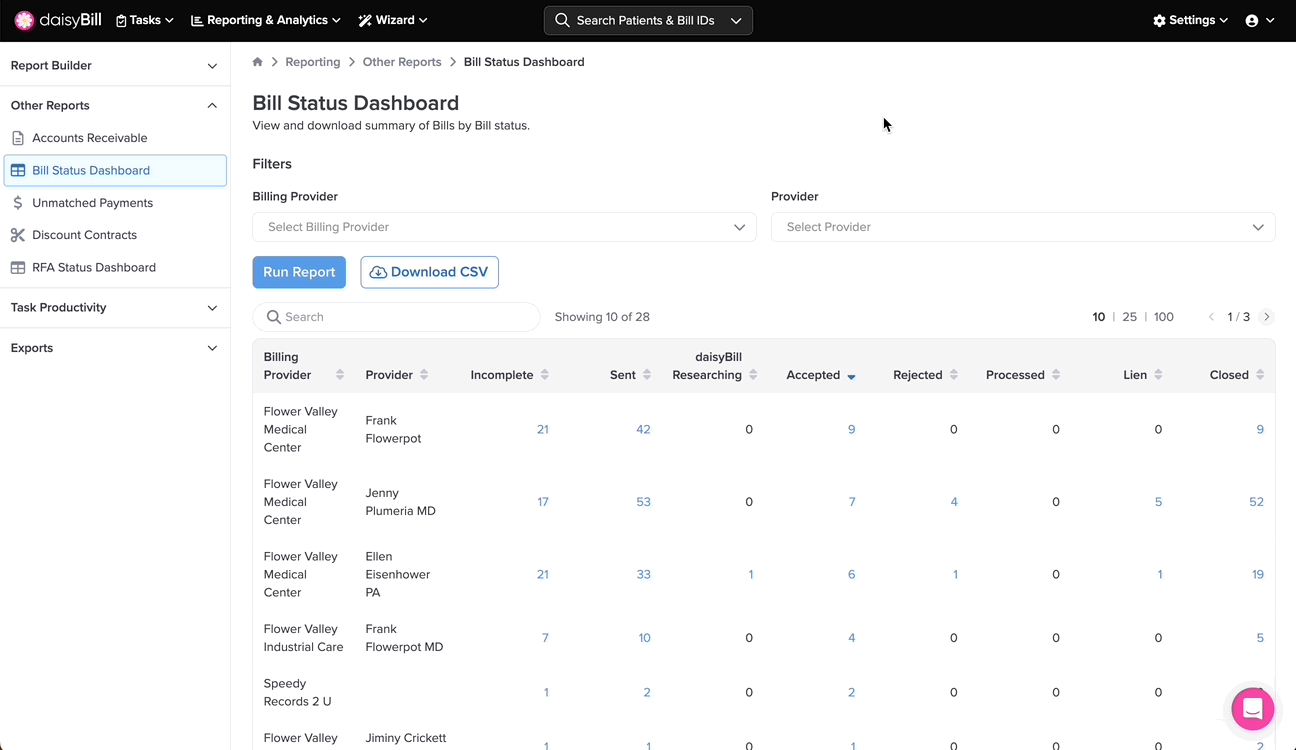The image size is (1296, 750).
Task: Go to next page arrow in pagination
Action: pyautogui.click(x=1267, y=317)
